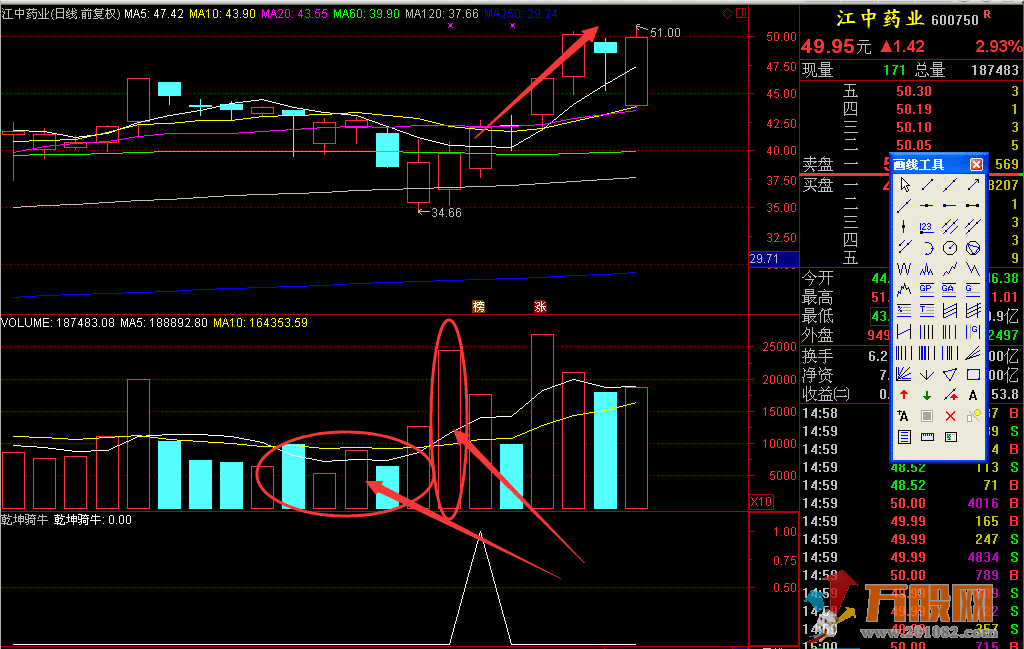
Task: Pick the line segment drawing tool
Action: pos(927,185)
